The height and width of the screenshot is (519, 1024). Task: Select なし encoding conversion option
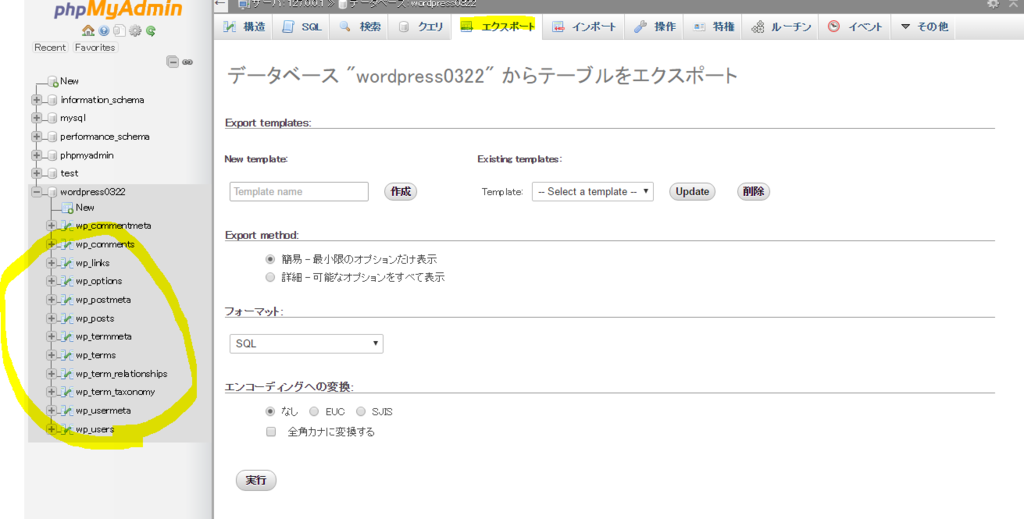(270, 412)
